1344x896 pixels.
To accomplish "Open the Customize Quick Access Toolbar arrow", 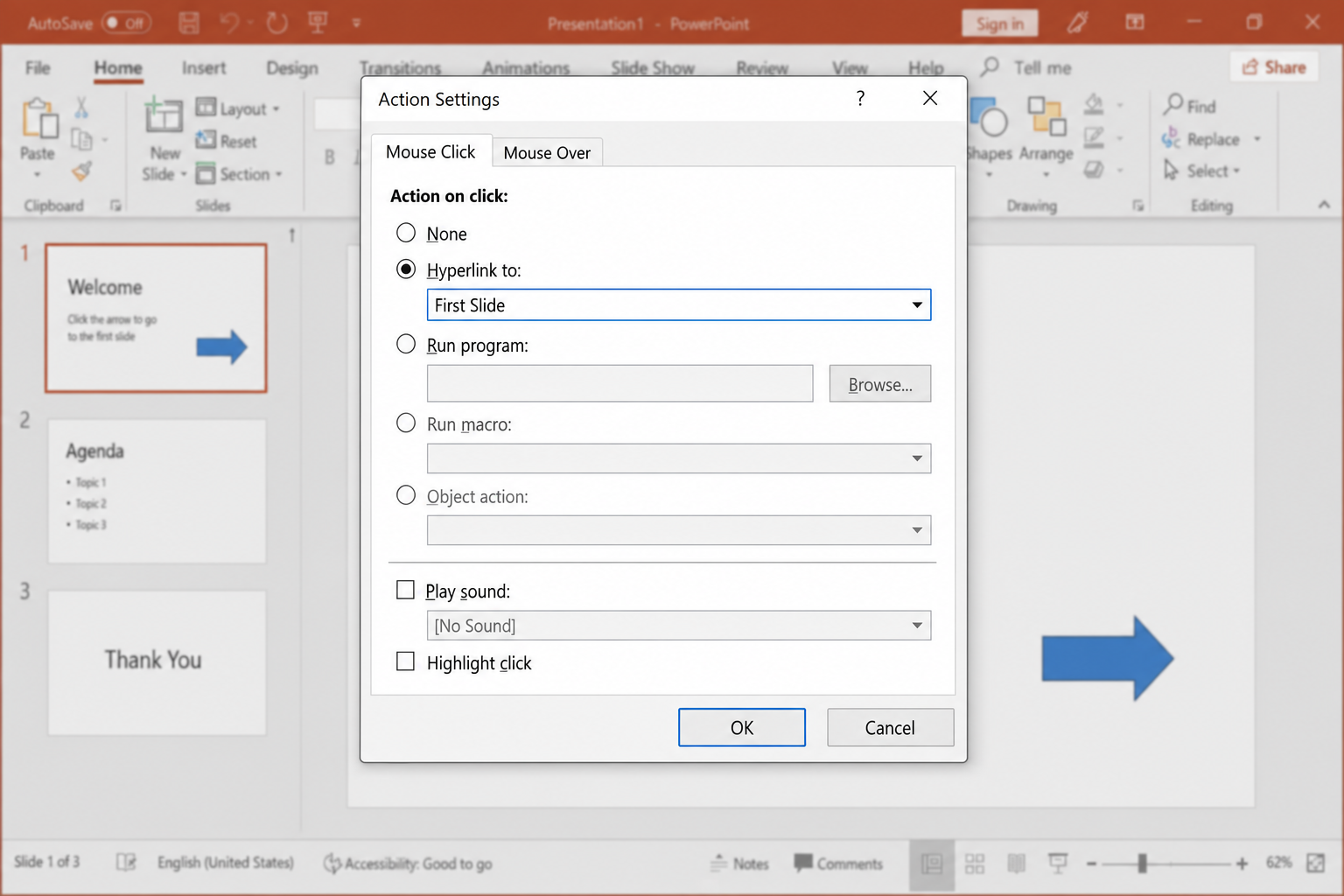I will (356, 24).
